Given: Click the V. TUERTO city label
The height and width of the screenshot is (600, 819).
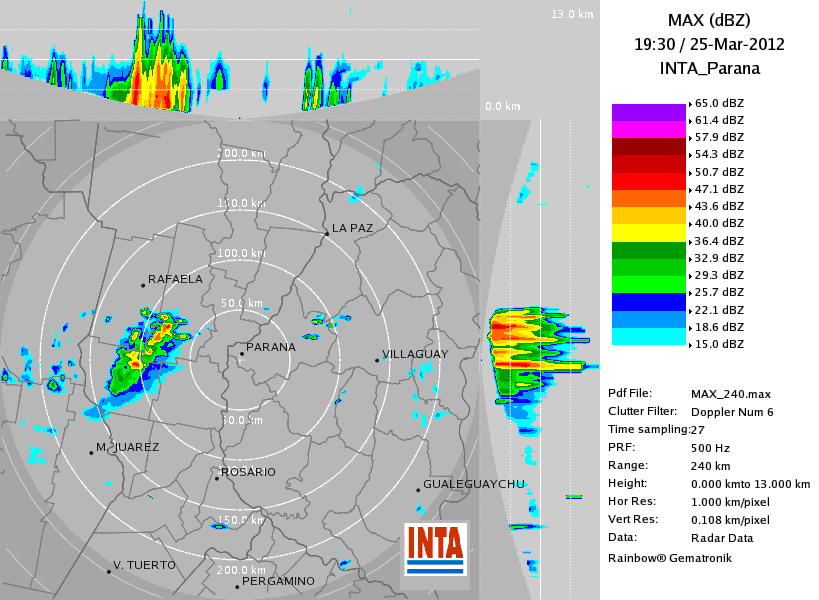Looking at the screenshot, I should click(144, 566).
